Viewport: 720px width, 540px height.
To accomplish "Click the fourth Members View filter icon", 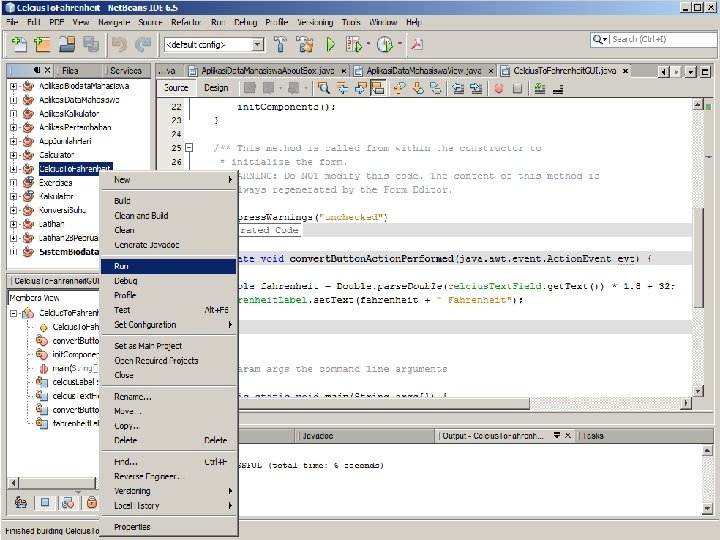I will [x=92, y=502].
